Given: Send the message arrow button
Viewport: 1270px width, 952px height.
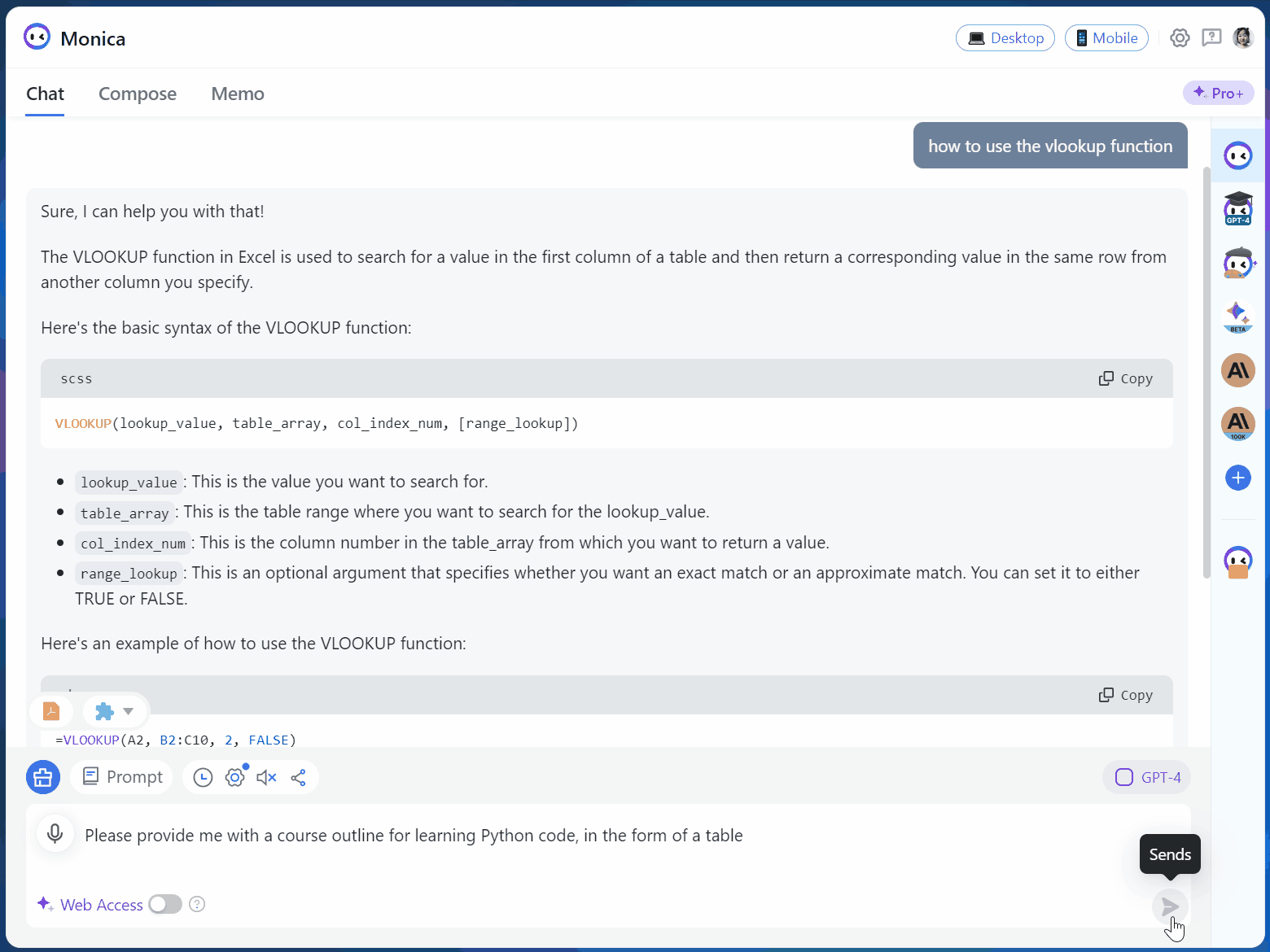Looking at the screenshot, I should pos(1170,906).
